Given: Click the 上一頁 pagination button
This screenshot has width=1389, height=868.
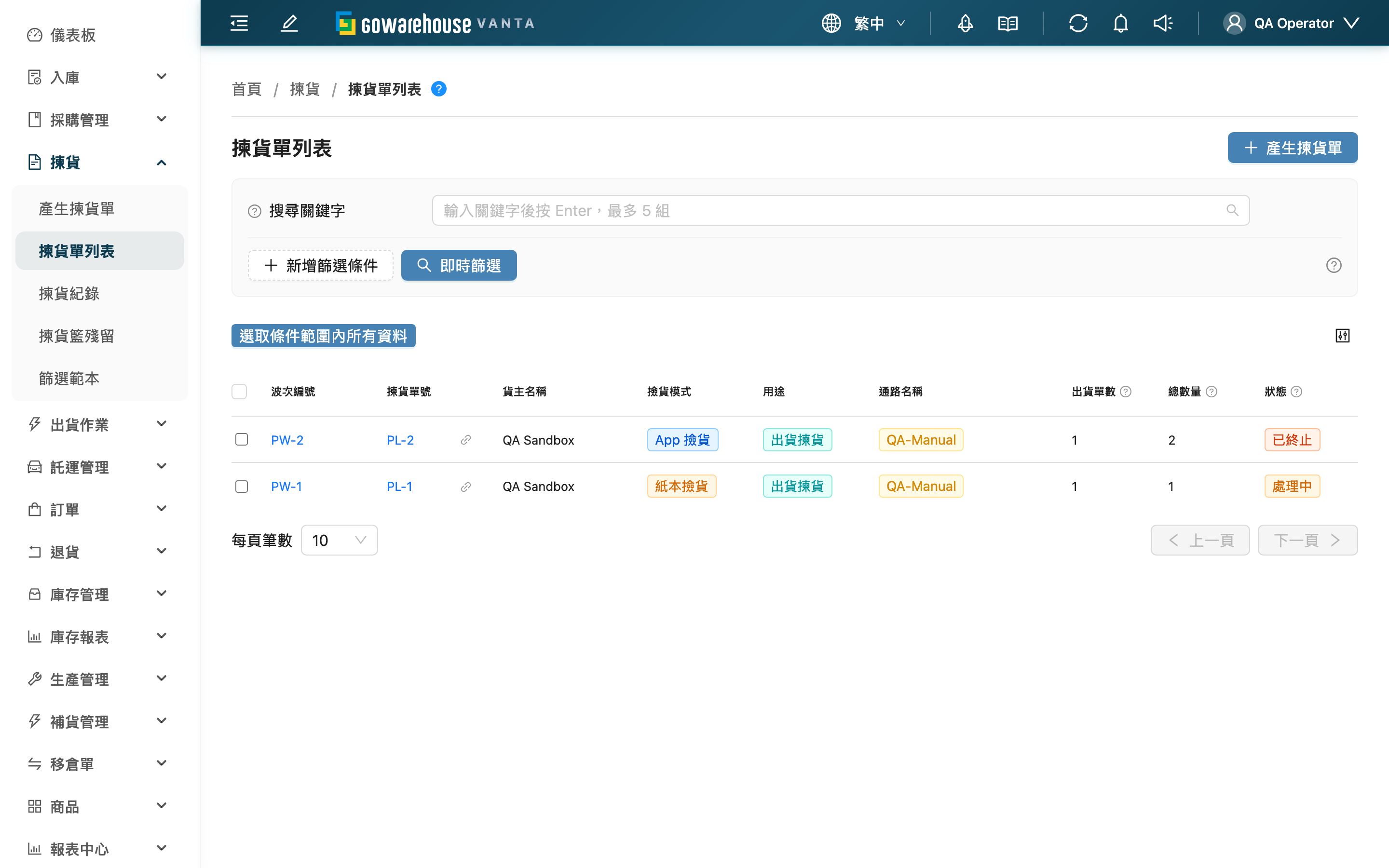Looking at the screenshot, I should click(1199, 540).
